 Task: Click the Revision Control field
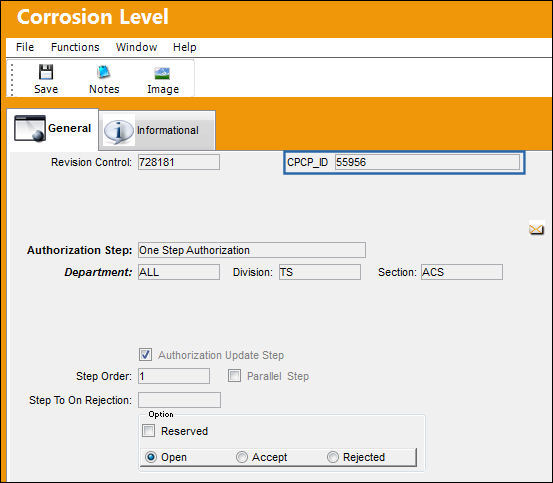(179, 162)
